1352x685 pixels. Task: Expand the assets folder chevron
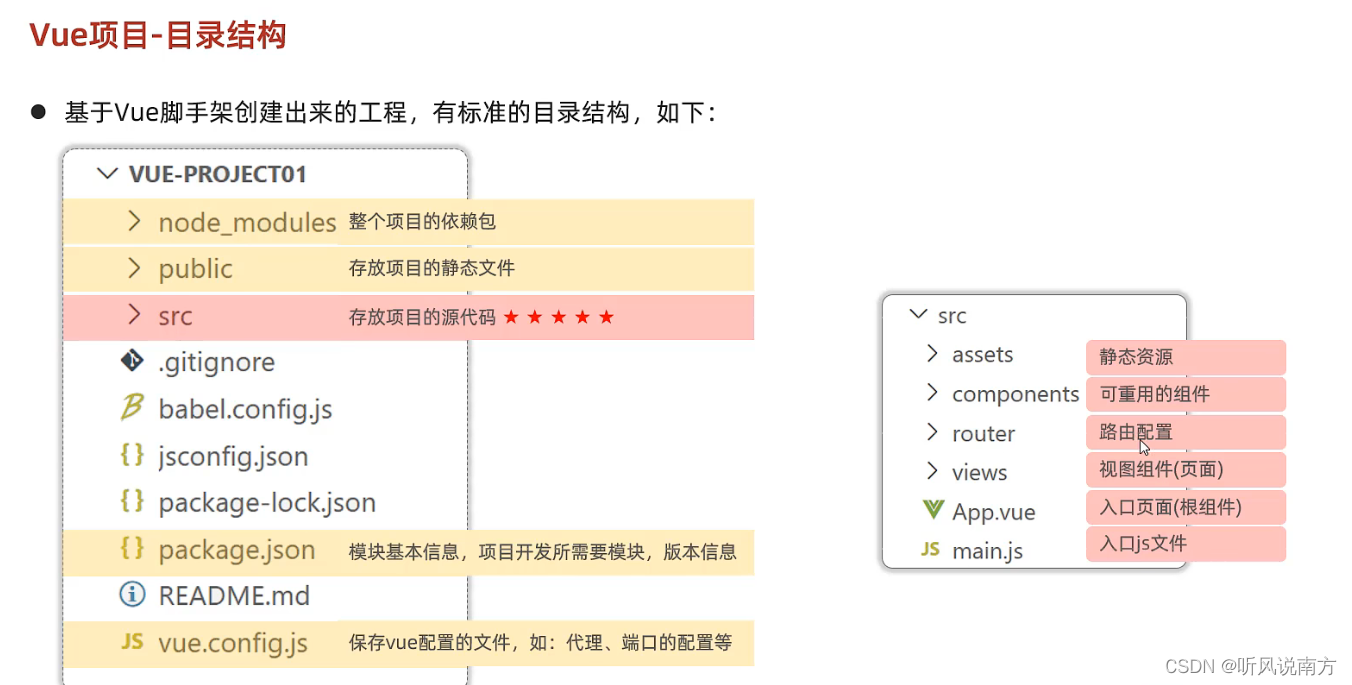933,354
